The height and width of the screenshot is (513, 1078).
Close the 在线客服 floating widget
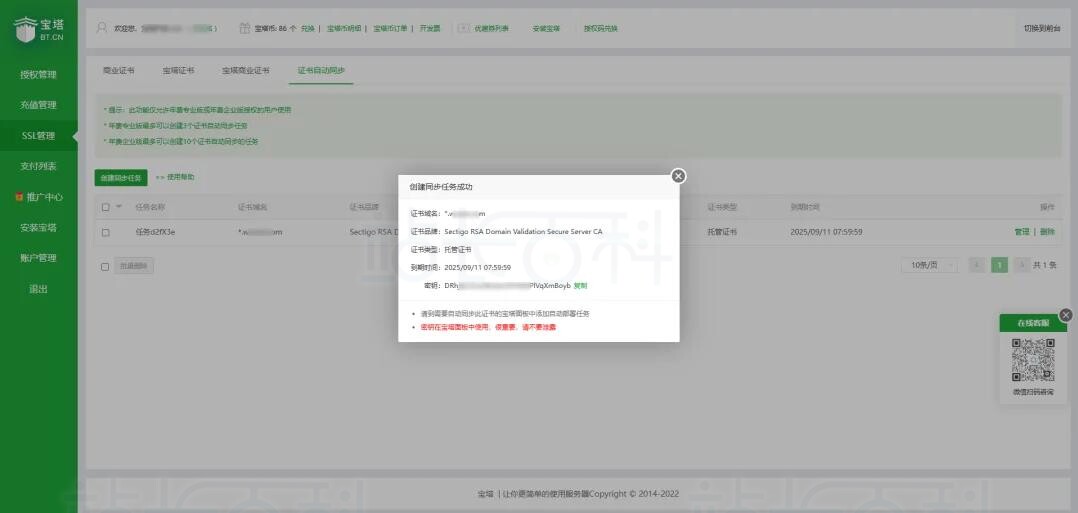[x=1066, y=315]
